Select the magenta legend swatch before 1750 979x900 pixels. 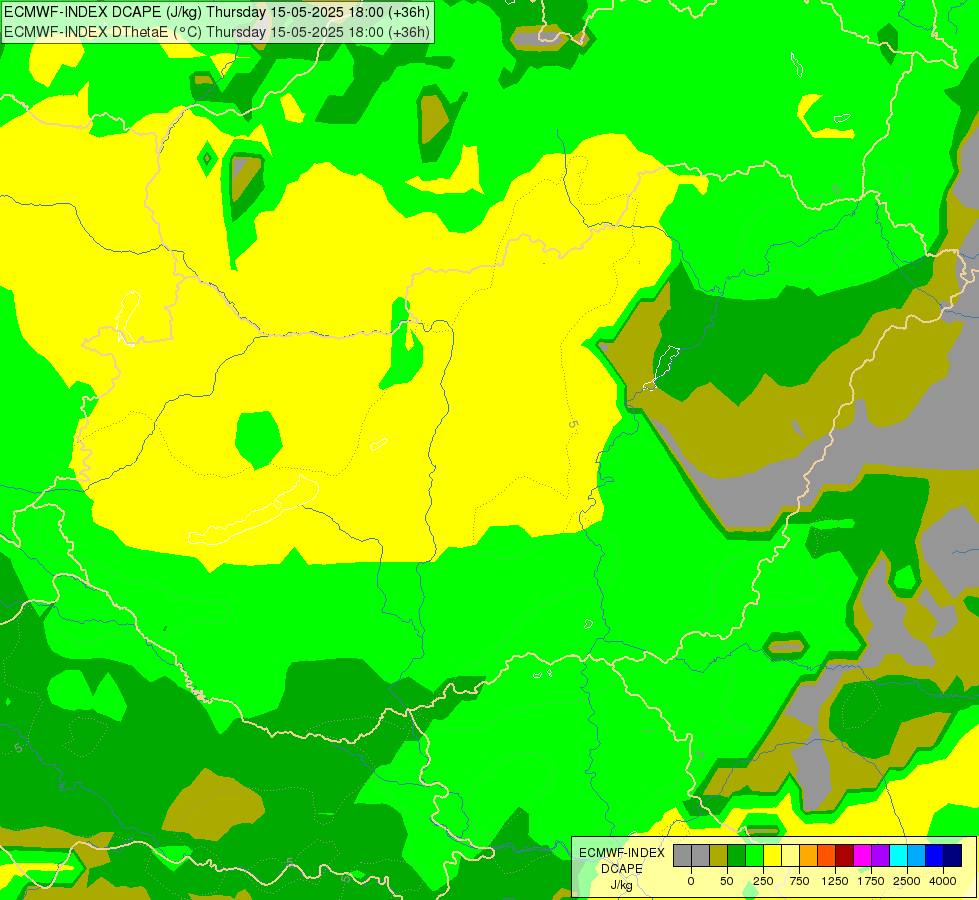tap(862, 855)
